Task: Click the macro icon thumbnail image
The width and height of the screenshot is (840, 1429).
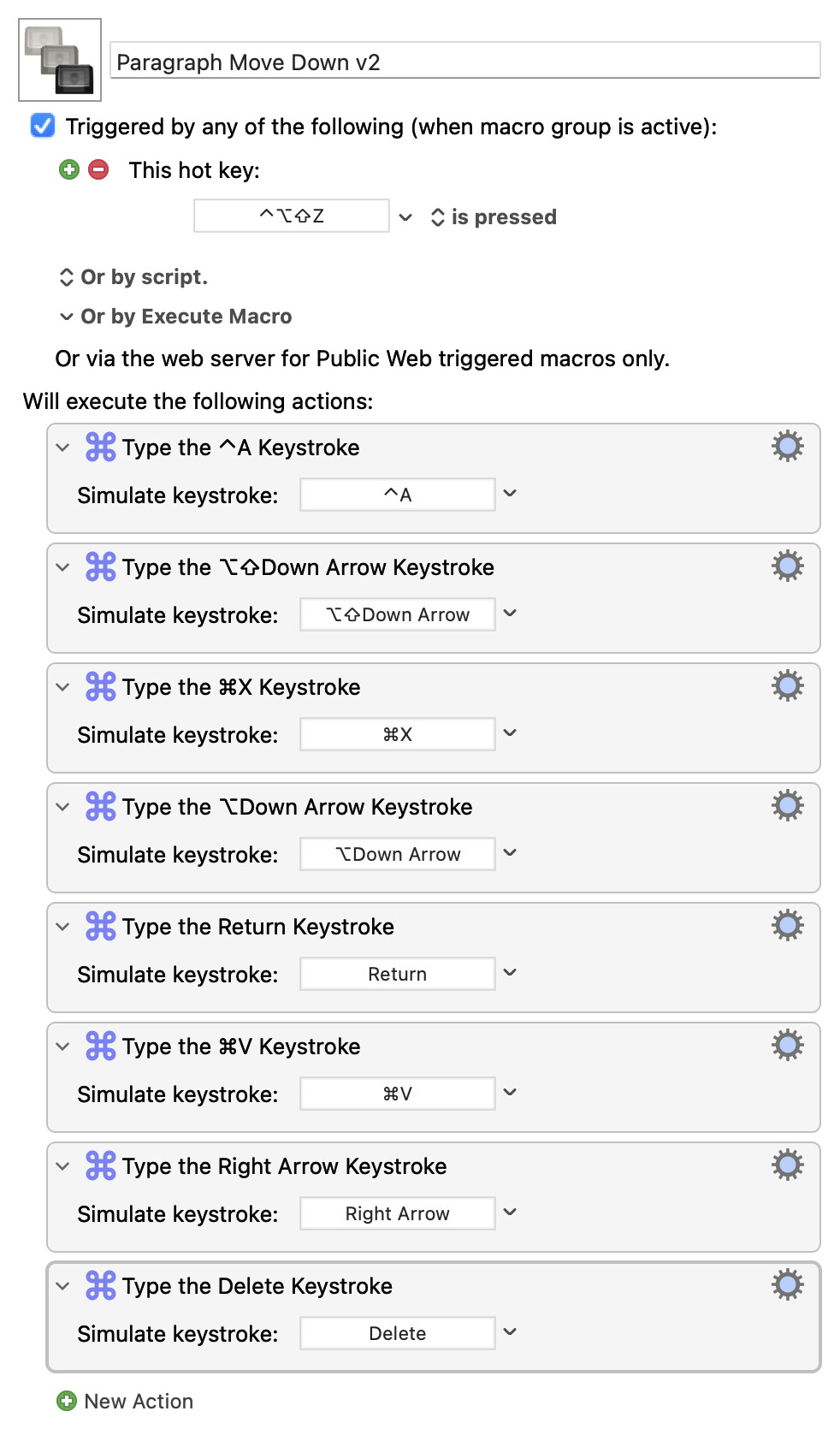Action: [x=60, y=60]
